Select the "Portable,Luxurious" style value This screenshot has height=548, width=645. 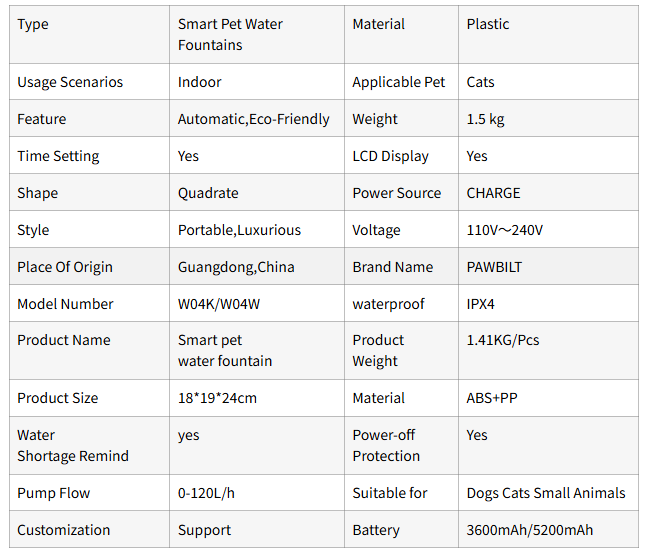239,230
